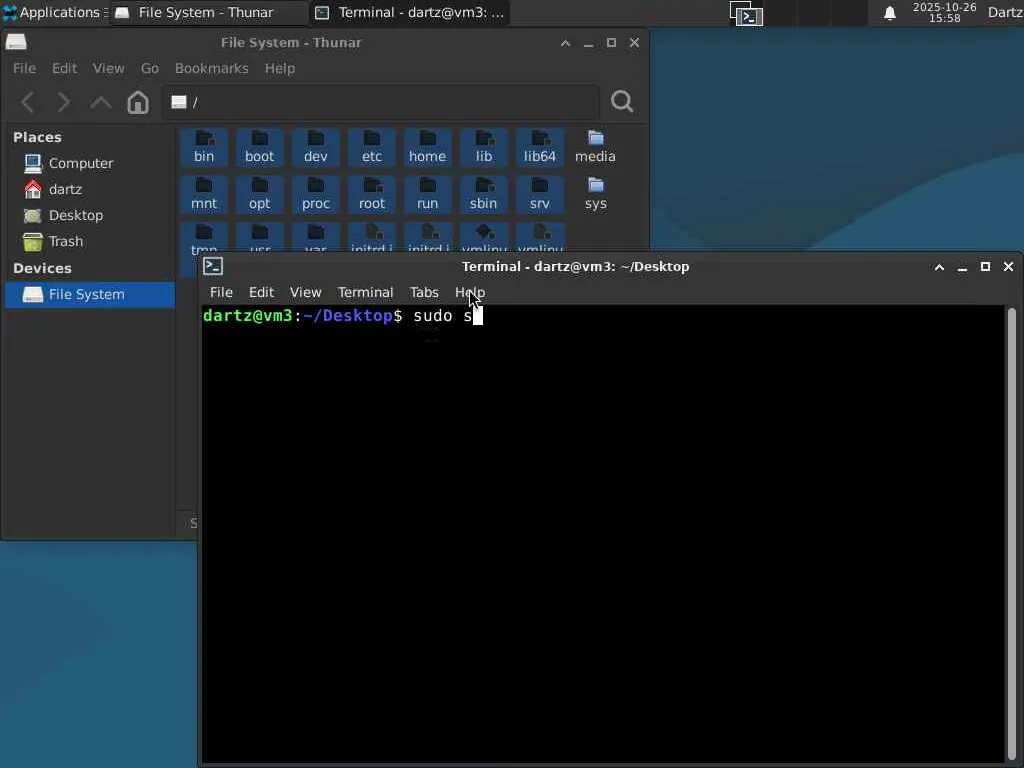This screenshot has height=768, width=1024.
Task: Open Thunar Edit menu
Action: pyautogui.click(x=65, y=68)
